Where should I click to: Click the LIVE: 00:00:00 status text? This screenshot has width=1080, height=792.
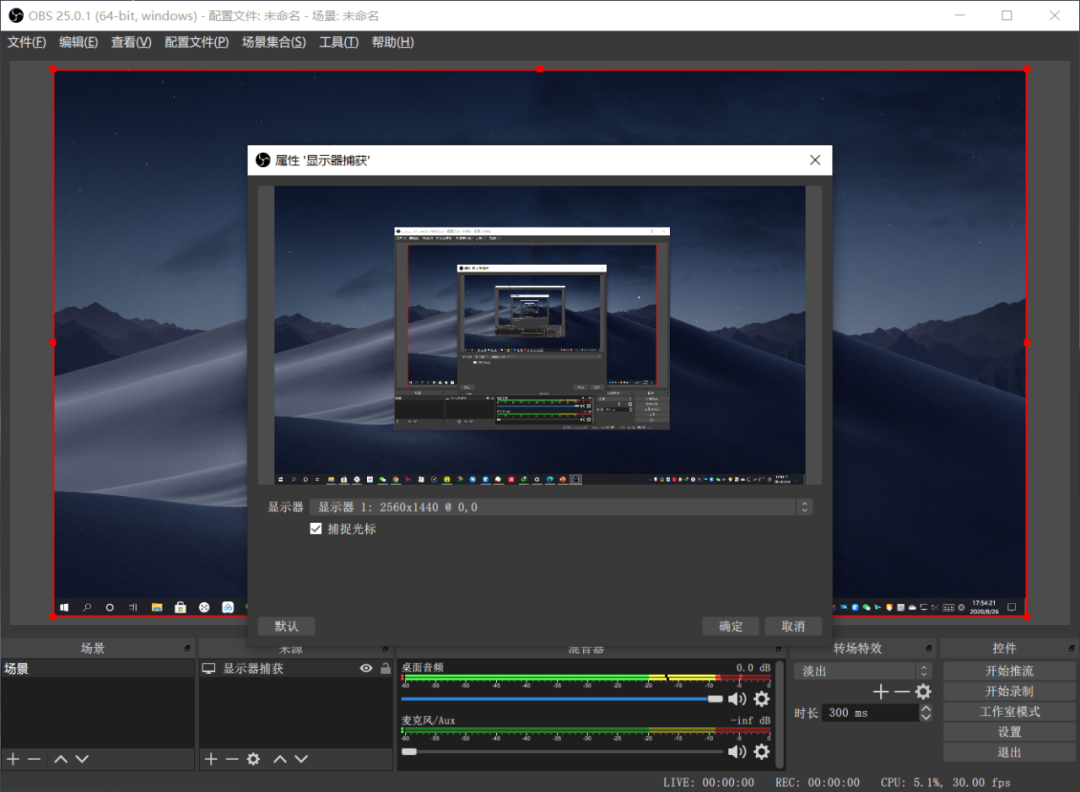(x=708, y=782)
